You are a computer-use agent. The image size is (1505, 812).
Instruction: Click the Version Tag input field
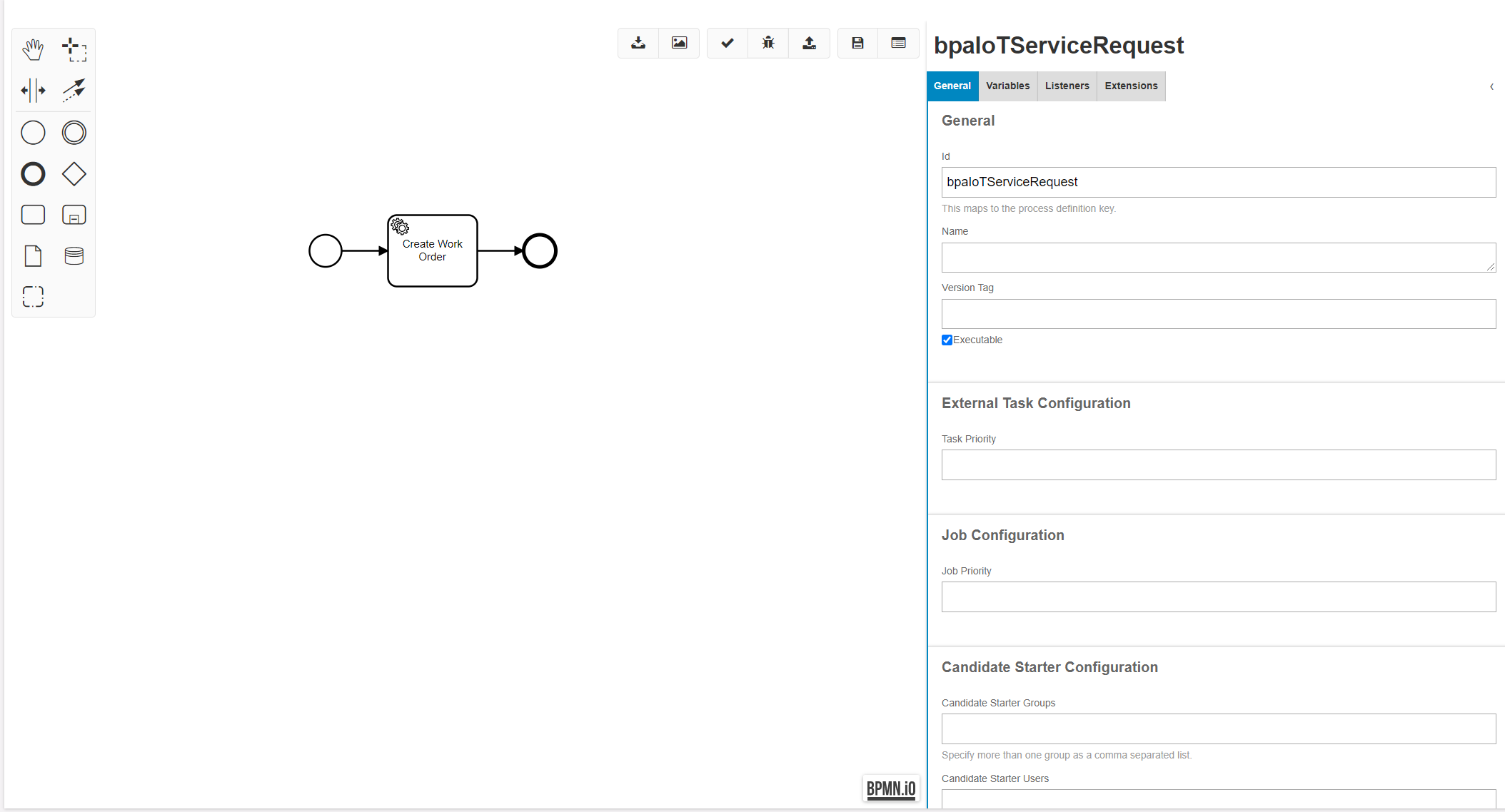(1218, 314)
